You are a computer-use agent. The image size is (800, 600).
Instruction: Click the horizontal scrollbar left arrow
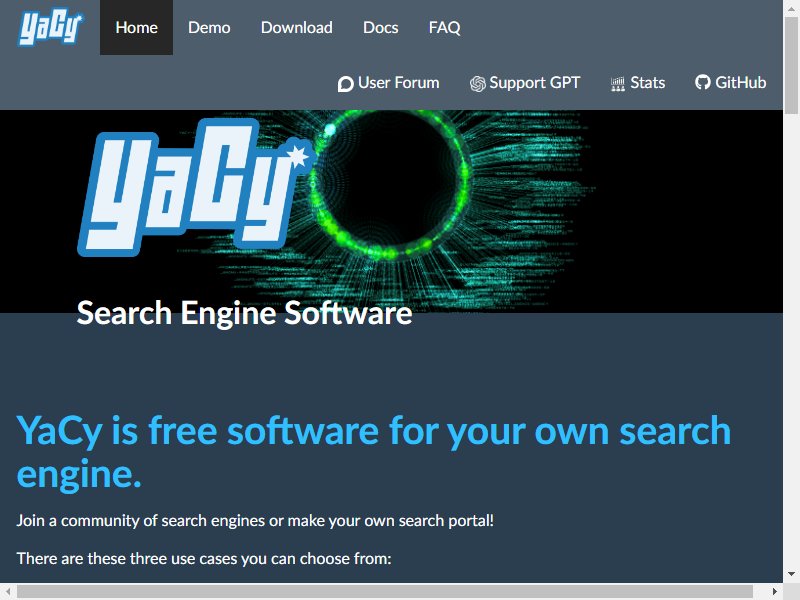(x=8, y=591)
